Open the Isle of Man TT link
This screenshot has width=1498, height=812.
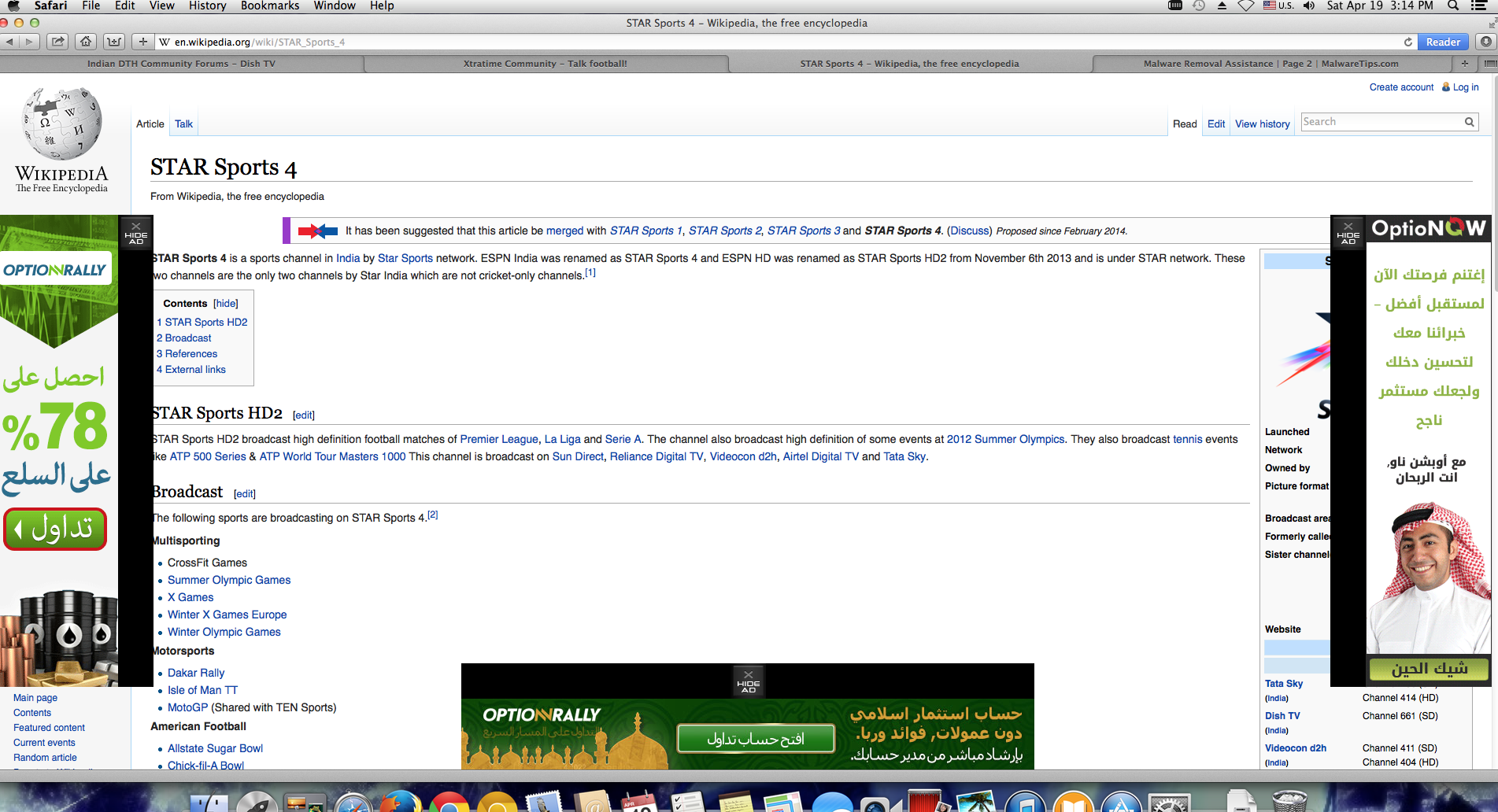pyautogui.click(x=202, y=691)
